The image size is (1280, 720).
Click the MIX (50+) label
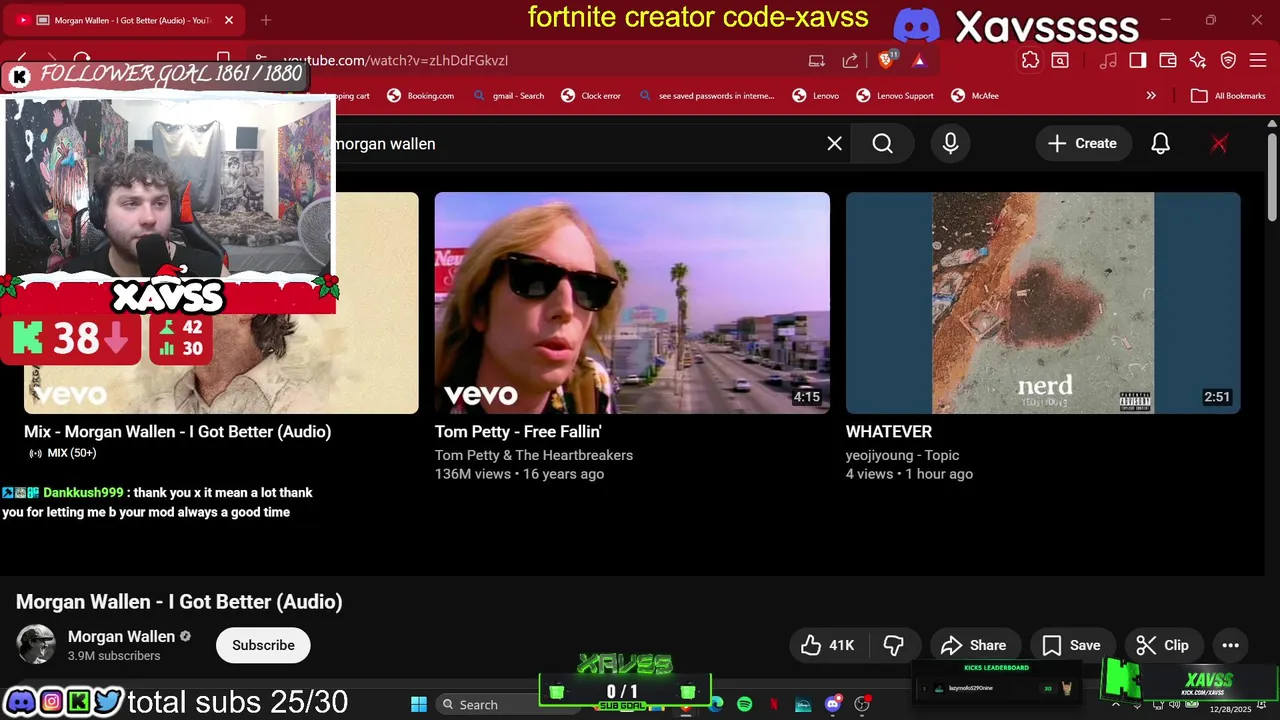point(62,453)
